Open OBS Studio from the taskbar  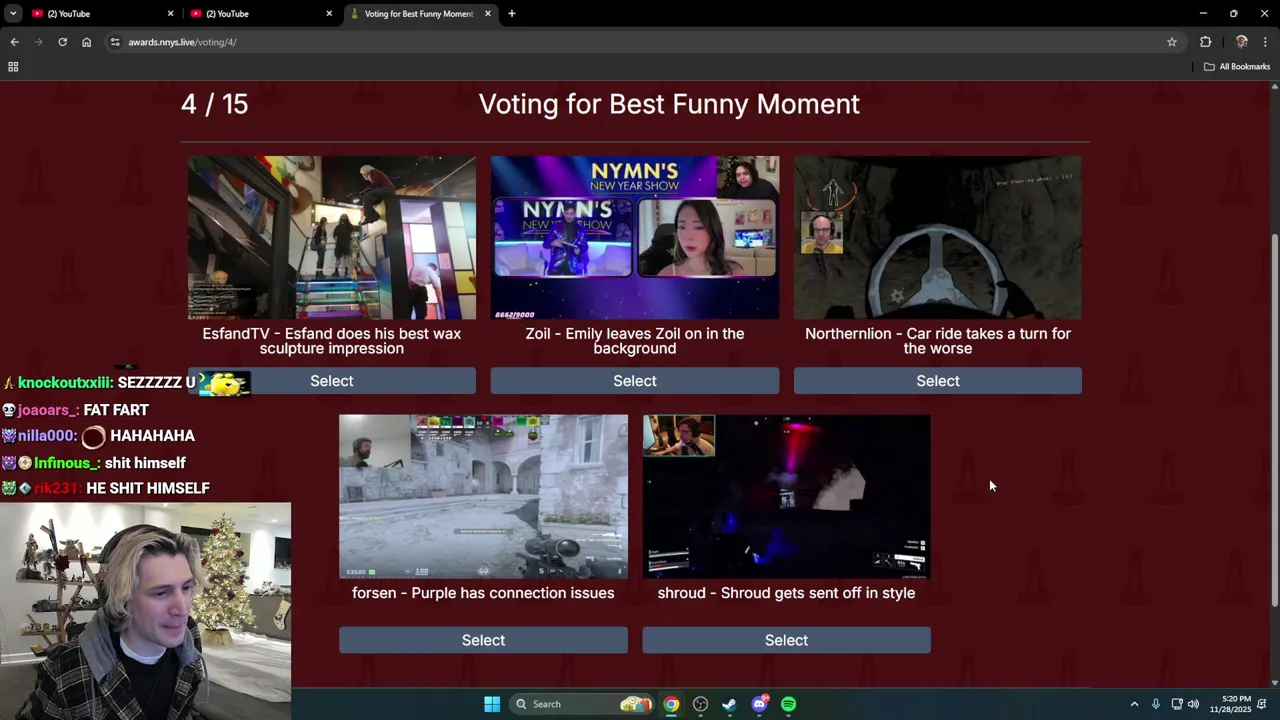coord(700,704)
